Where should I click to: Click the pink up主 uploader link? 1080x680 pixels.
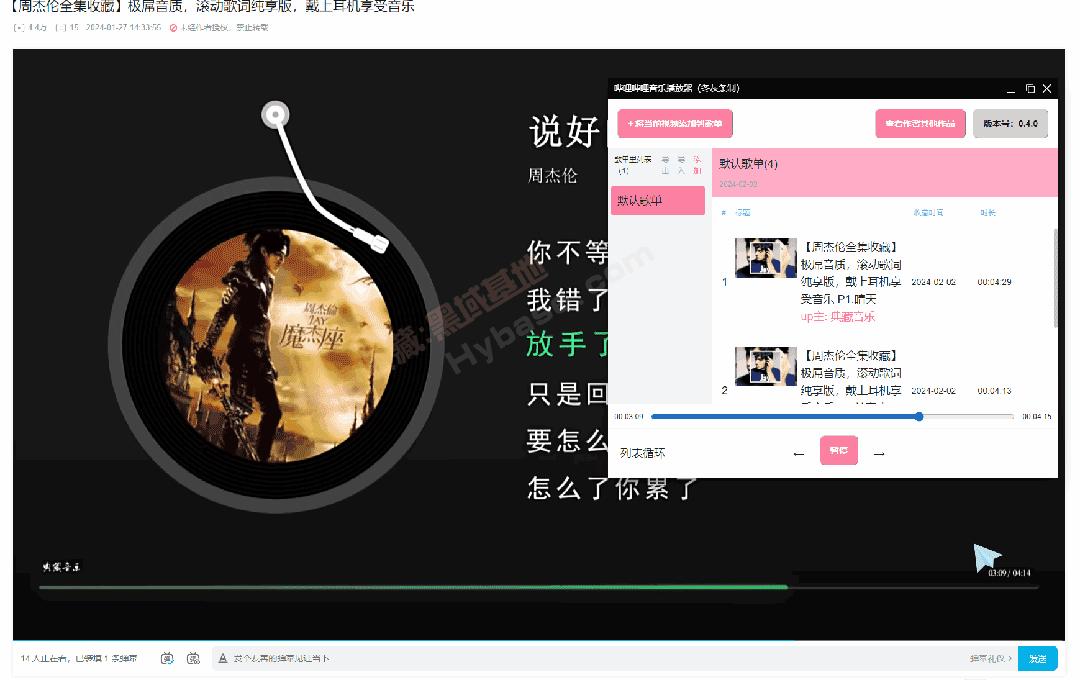pyautogui.click(x=838, y=317)
